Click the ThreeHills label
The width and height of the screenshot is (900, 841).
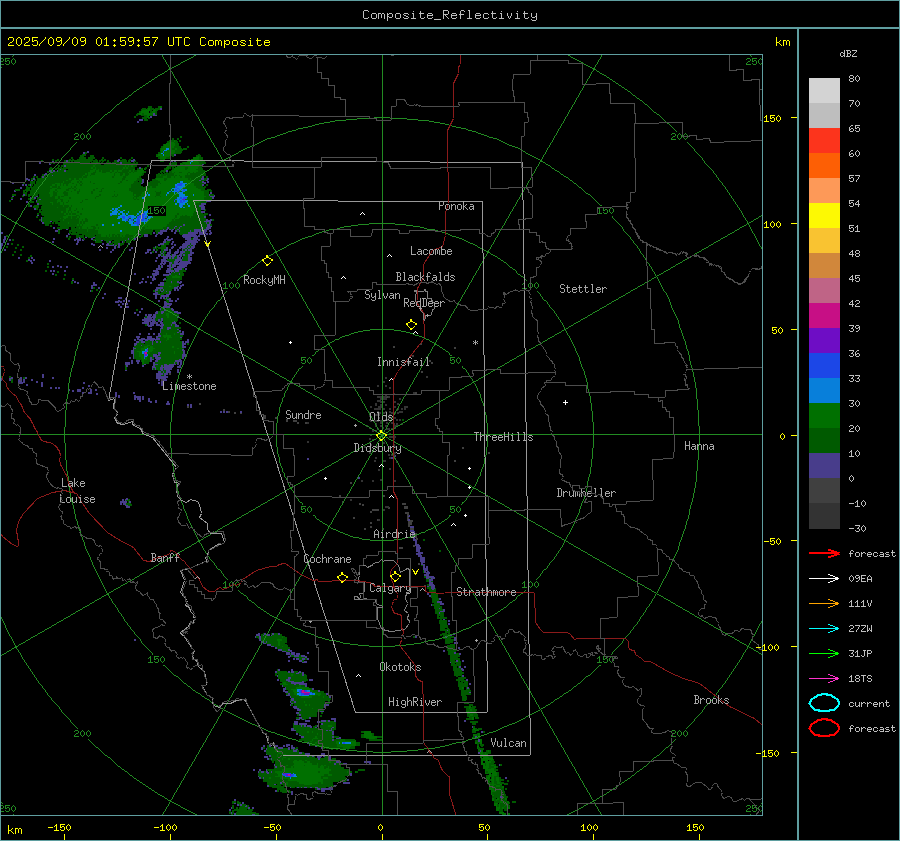point(503,437)
